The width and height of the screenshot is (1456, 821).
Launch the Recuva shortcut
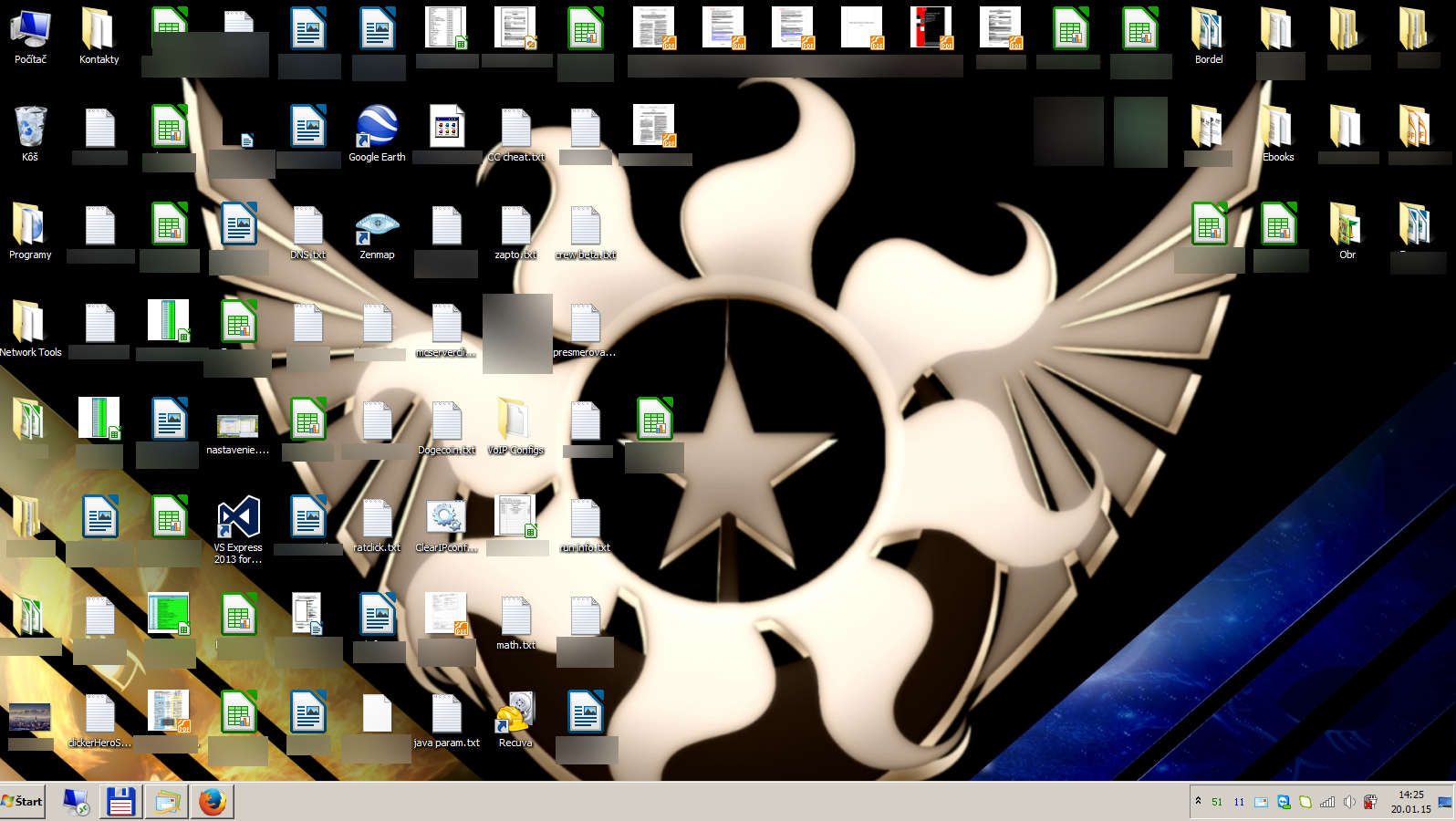point(515,719)
